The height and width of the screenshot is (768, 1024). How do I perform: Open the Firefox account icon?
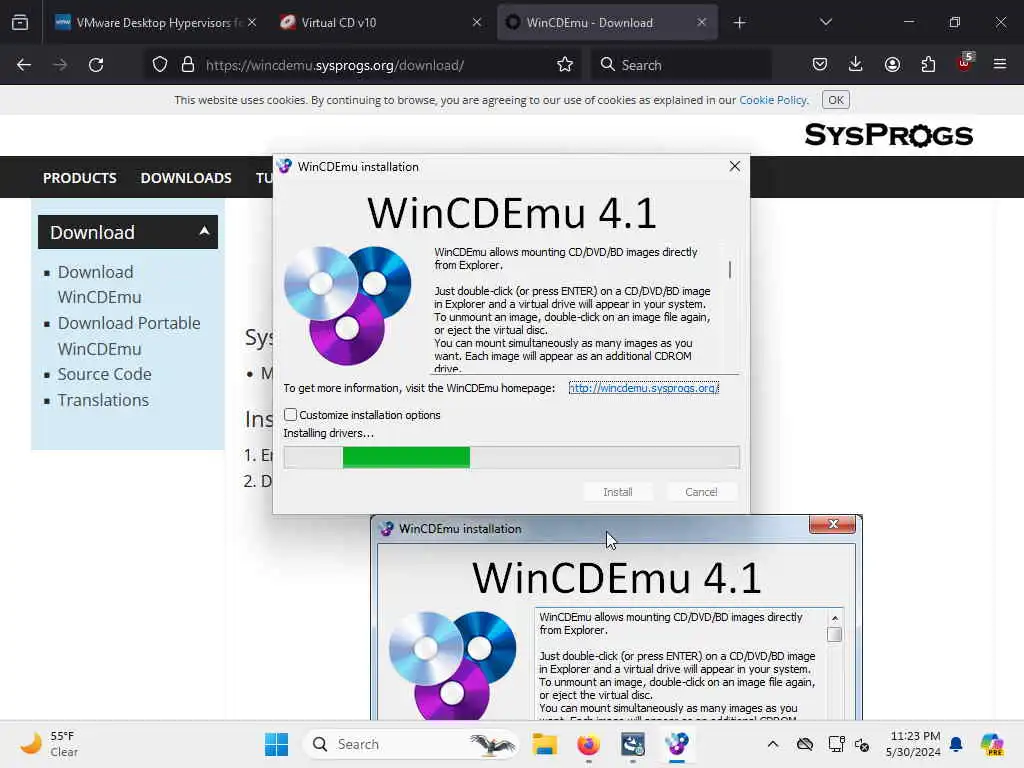pyautogui.click(x=892, y=65)
